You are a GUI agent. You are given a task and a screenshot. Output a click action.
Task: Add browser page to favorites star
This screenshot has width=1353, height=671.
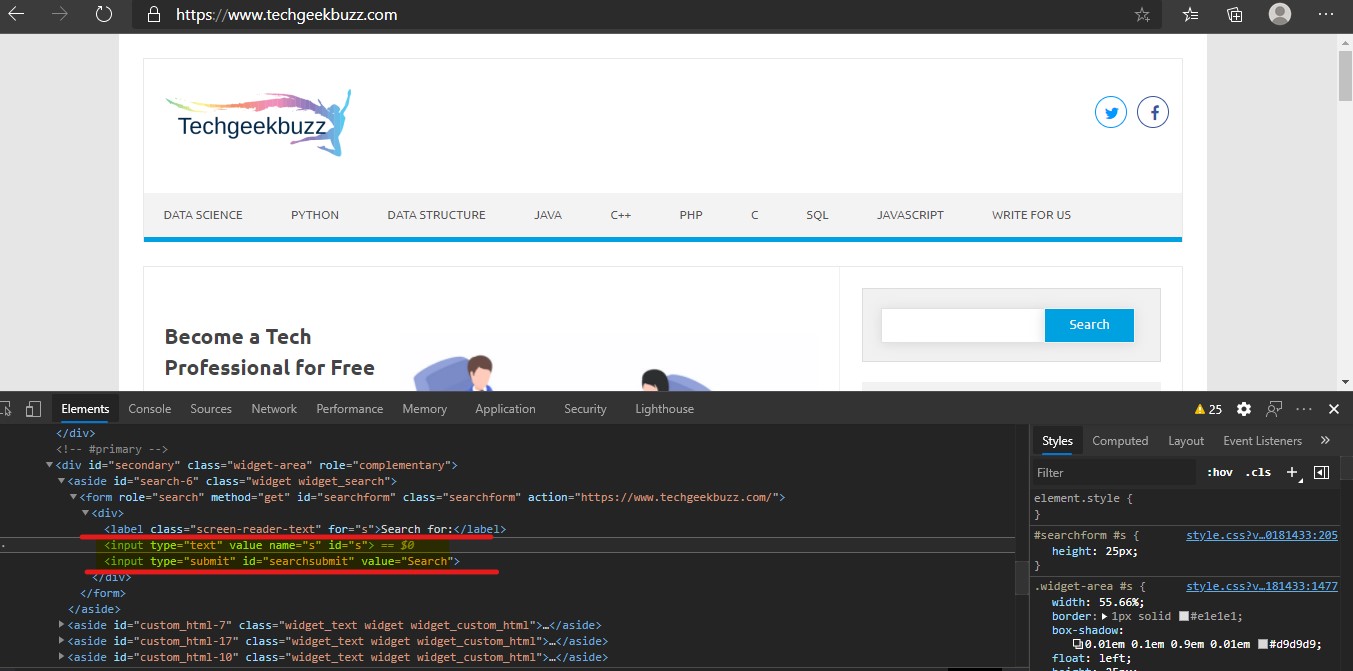coord(1142,15)
